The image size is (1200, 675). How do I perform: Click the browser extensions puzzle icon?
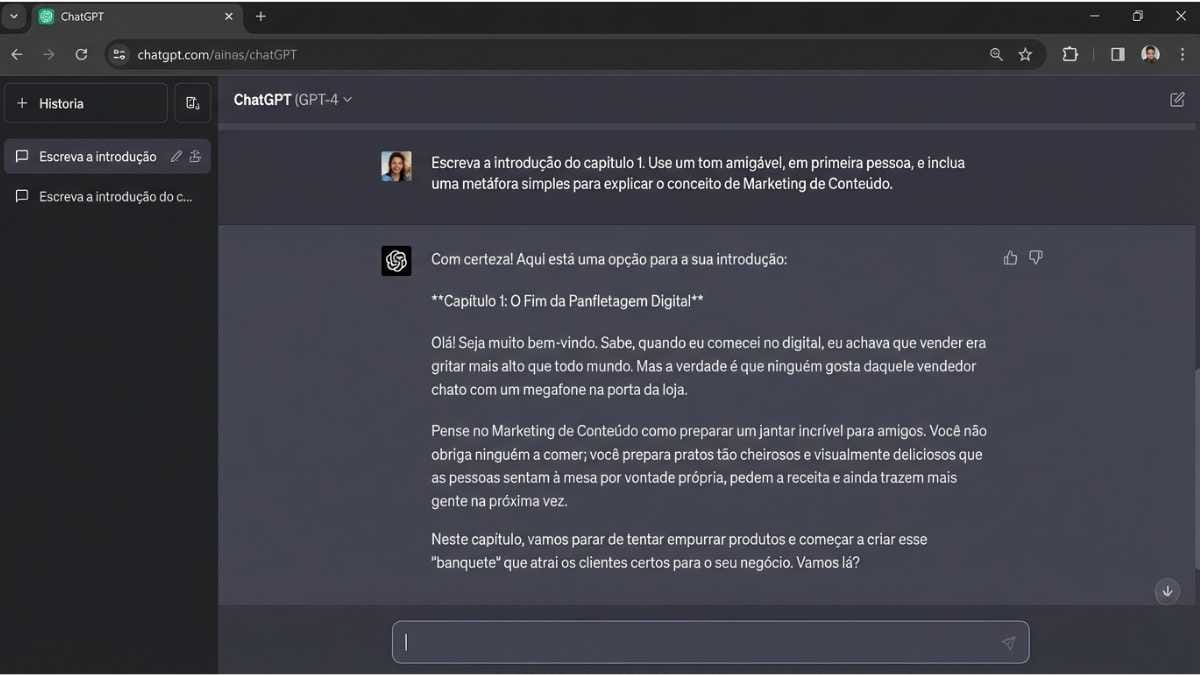(x=1070, y=54)
